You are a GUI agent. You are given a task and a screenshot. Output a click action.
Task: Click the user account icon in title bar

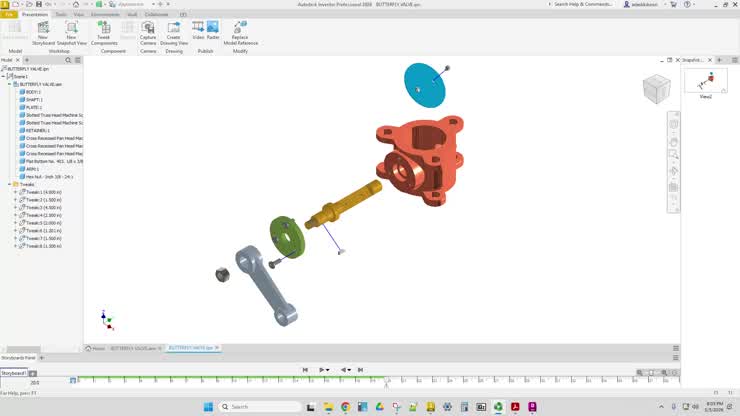627,4
